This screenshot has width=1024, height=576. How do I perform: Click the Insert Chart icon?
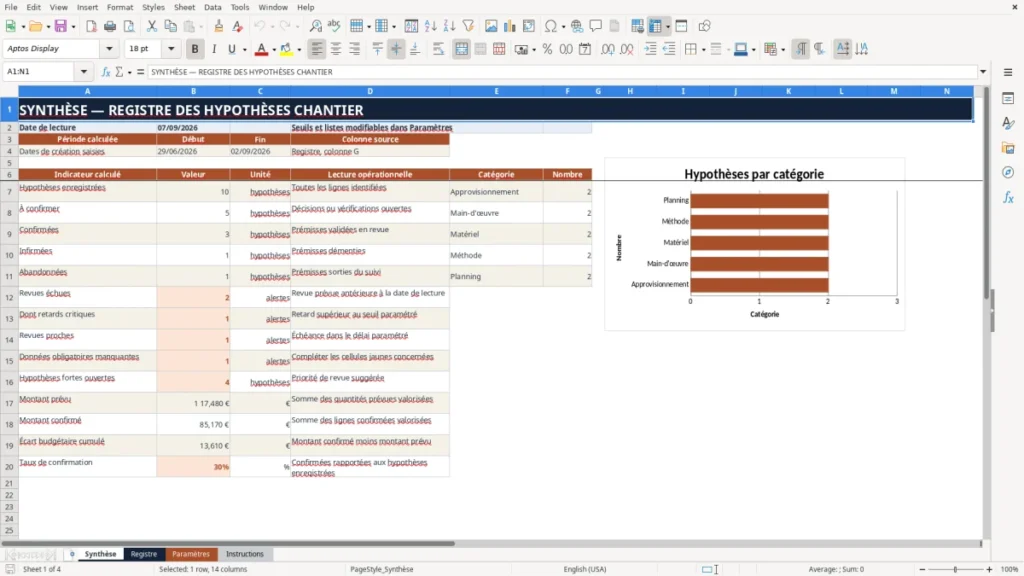pos(509,26)
